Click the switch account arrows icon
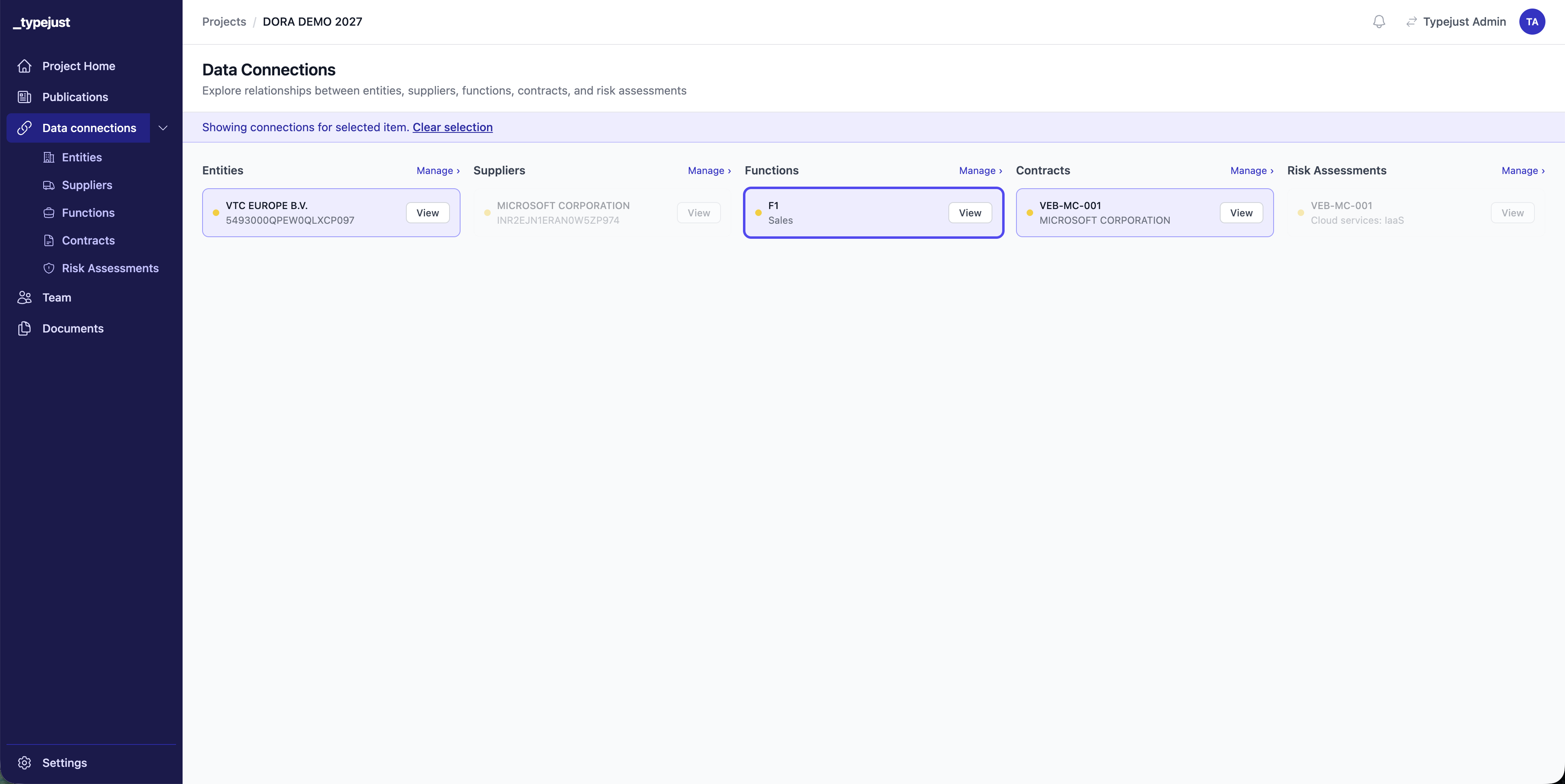This screenshot has width=1565, height=784. pos(1411,22)
